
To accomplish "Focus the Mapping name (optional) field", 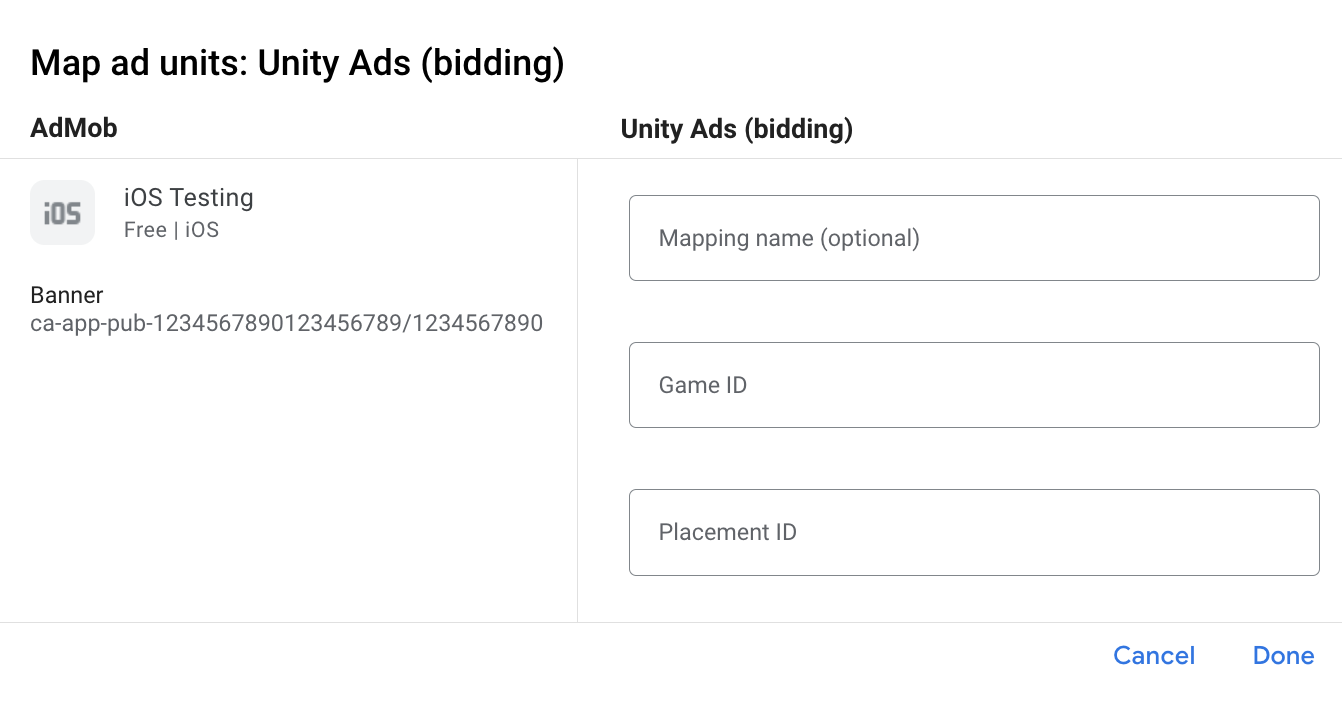I will [x=973, y=238].
